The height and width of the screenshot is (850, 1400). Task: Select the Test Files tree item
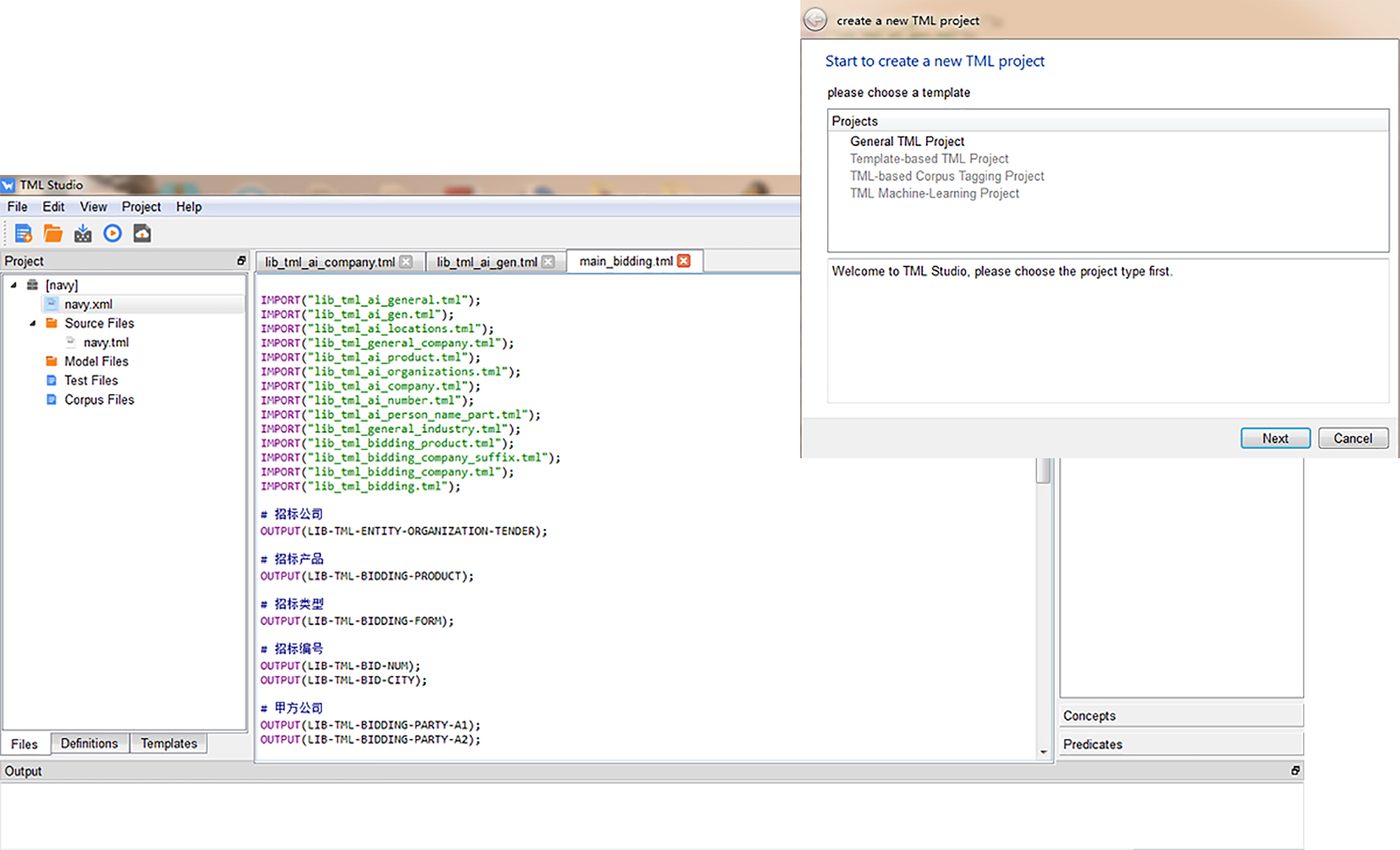point(91,380)
